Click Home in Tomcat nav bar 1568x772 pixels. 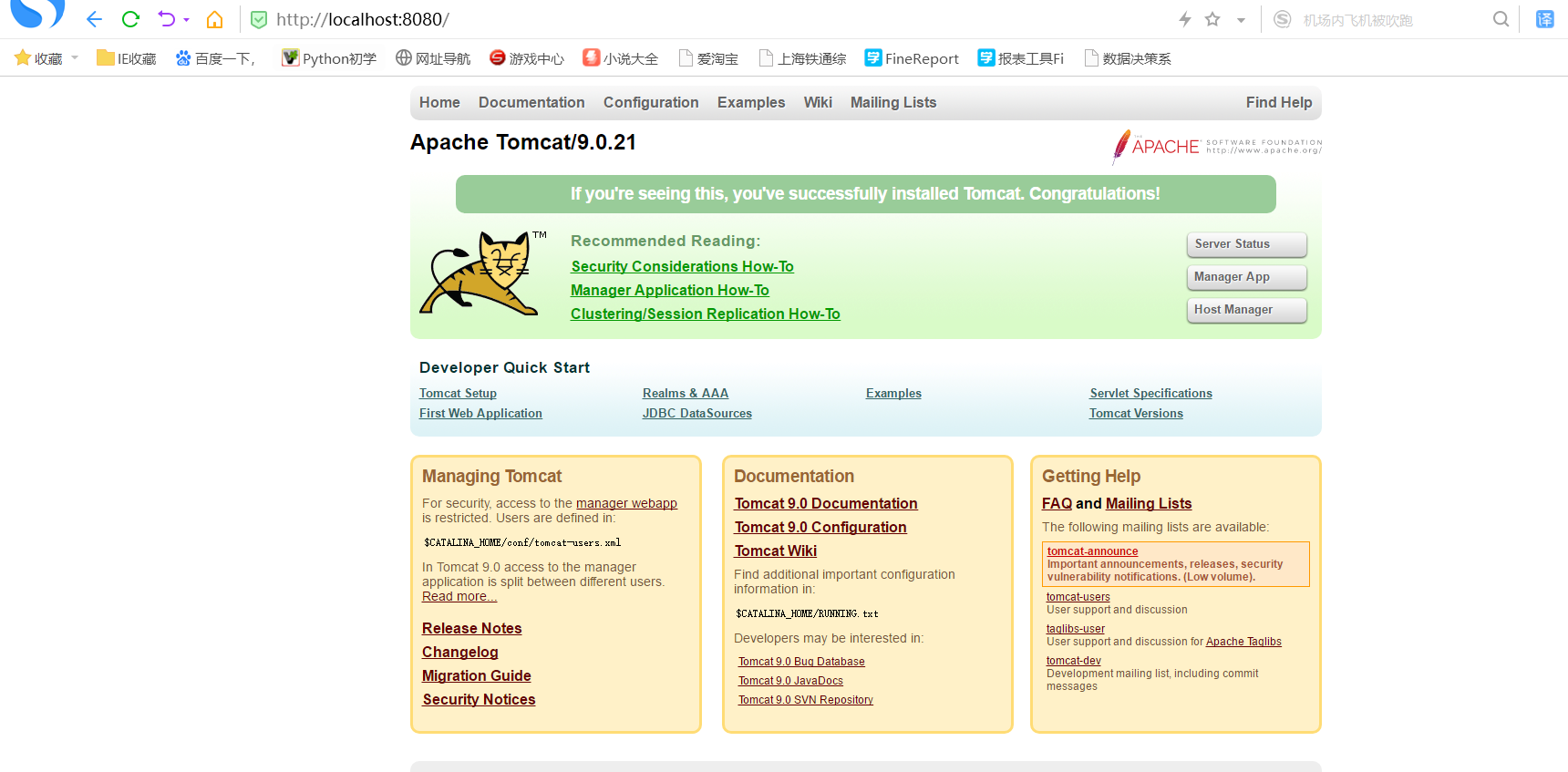439,102
